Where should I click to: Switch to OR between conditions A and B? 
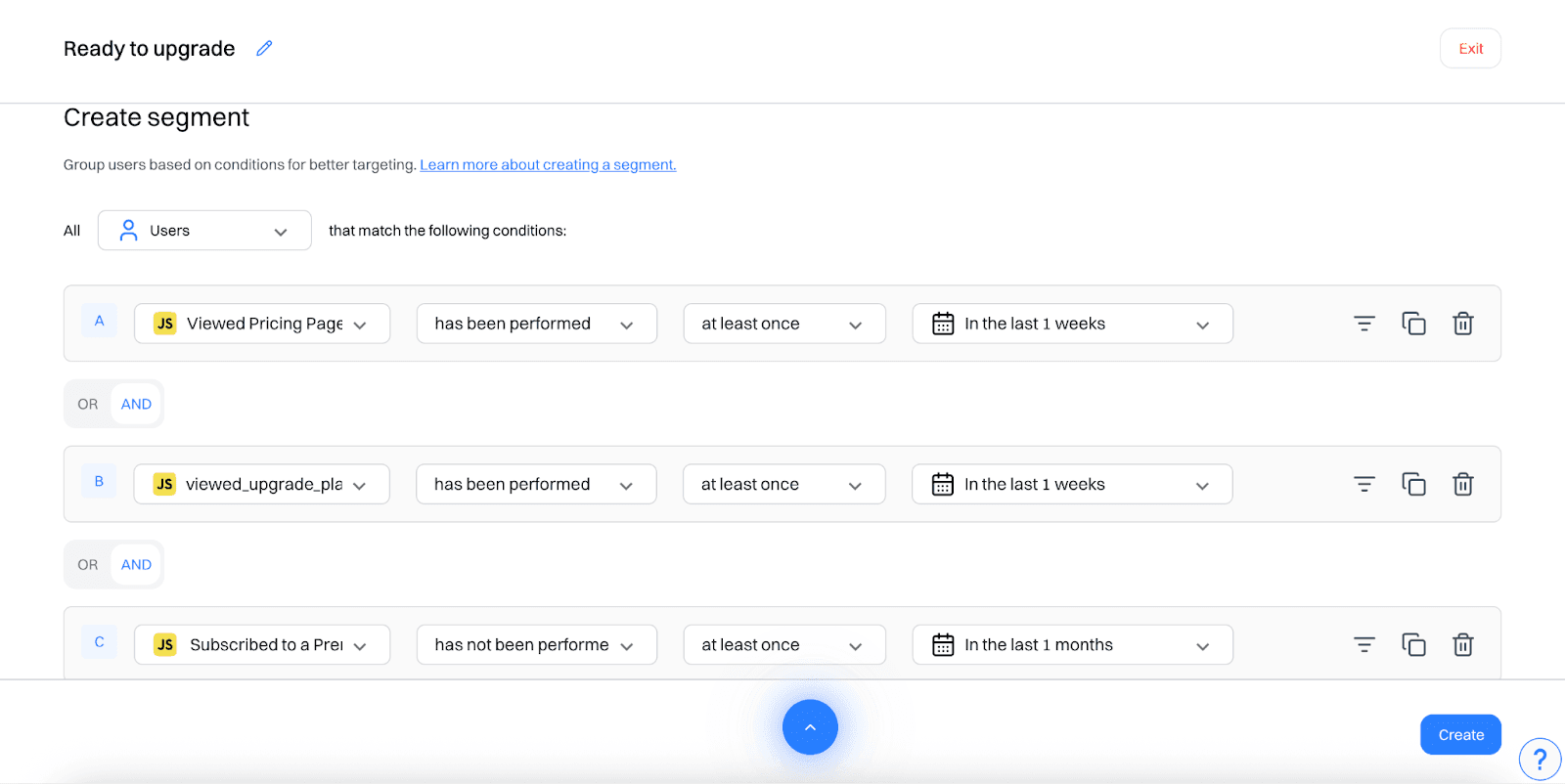tap(88, 404)
